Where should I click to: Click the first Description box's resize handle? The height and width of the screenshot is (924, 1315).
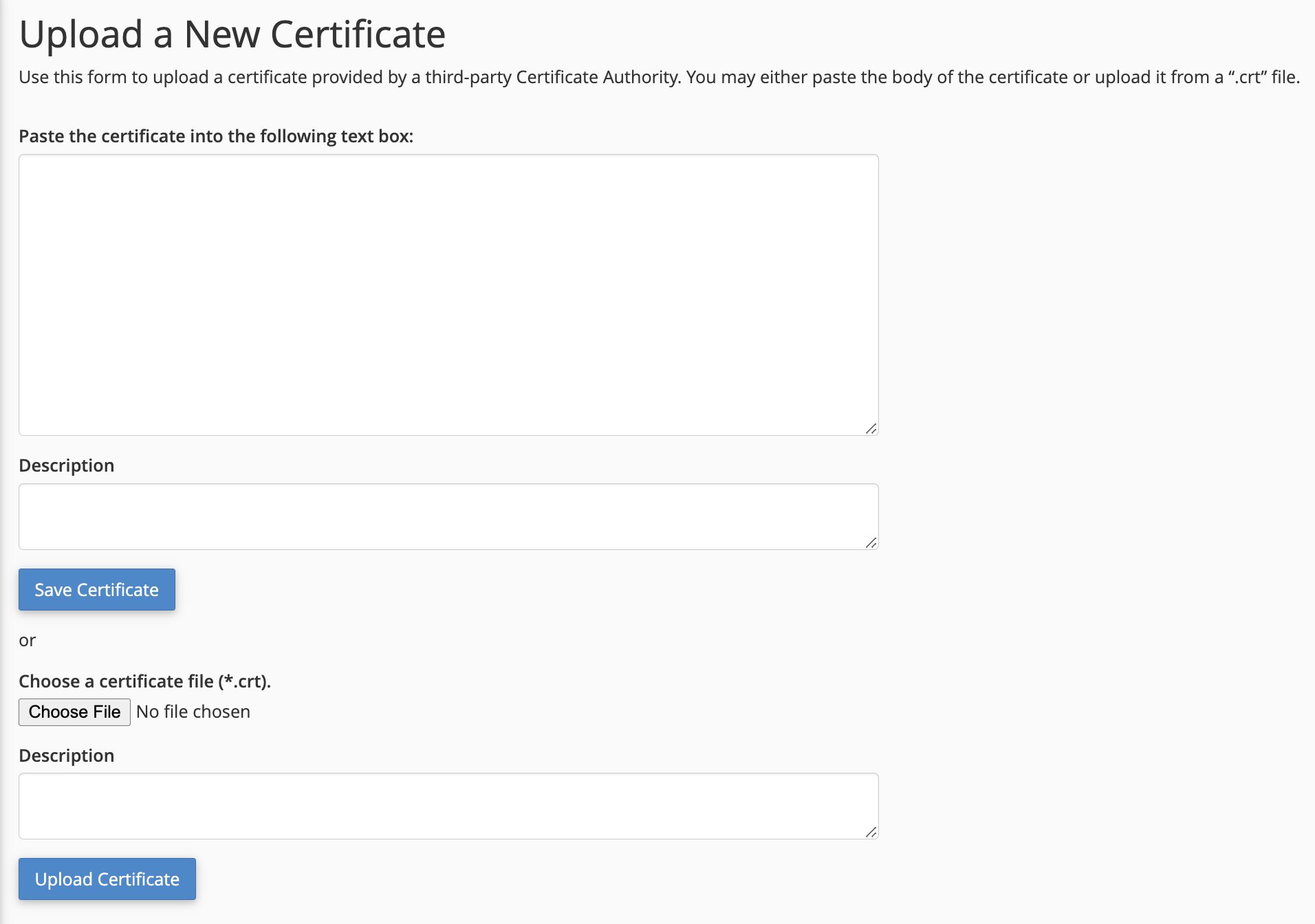coord(871,542)
